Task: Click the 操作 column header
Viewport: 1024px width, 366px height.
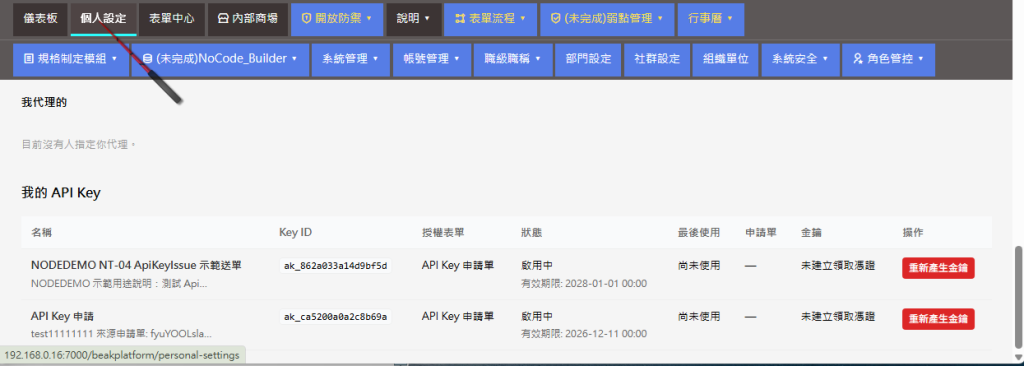Action: [x=912, y=233]
